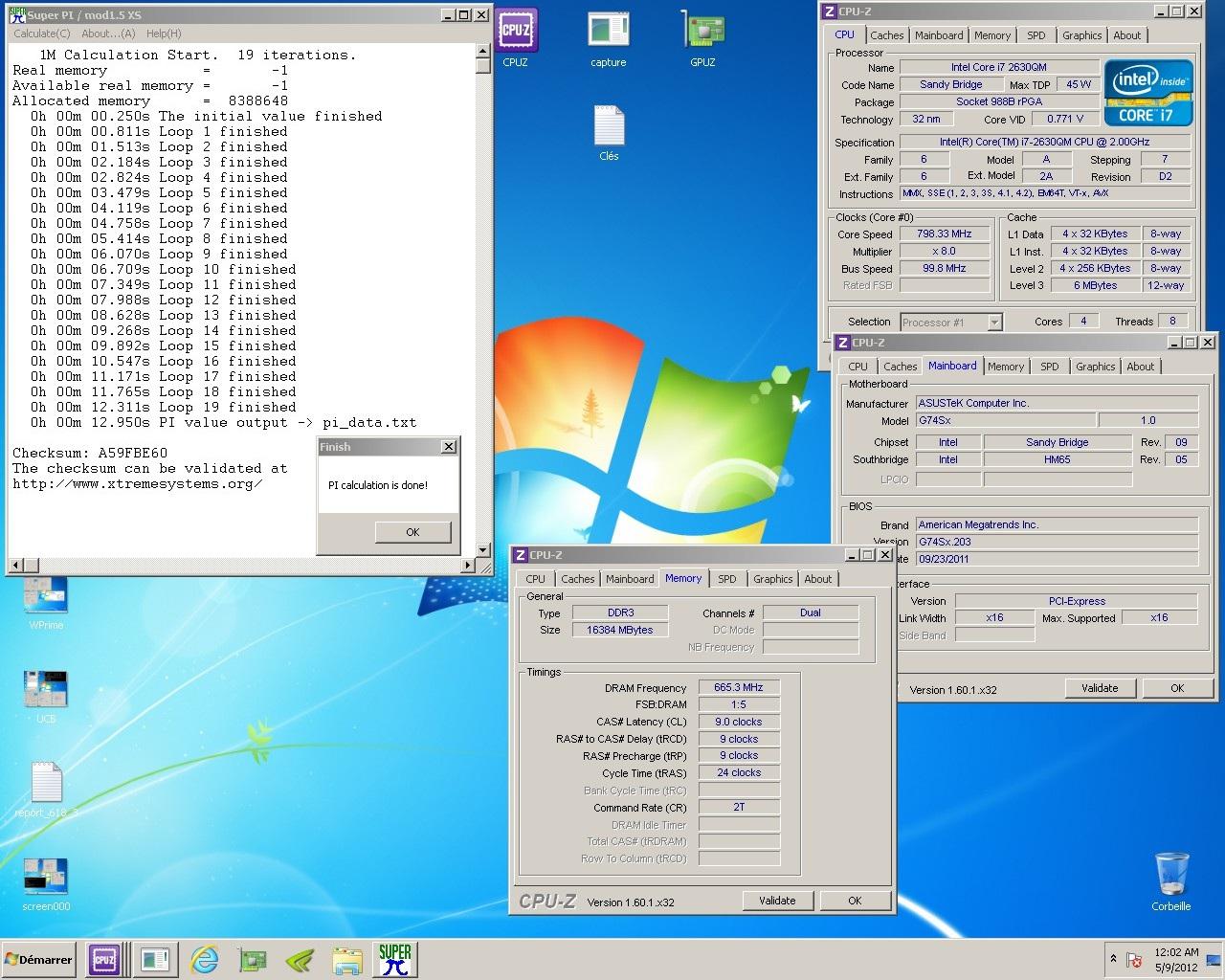
Task: Click the G74Sx mainboard model field
Action: coord(1006,420)
